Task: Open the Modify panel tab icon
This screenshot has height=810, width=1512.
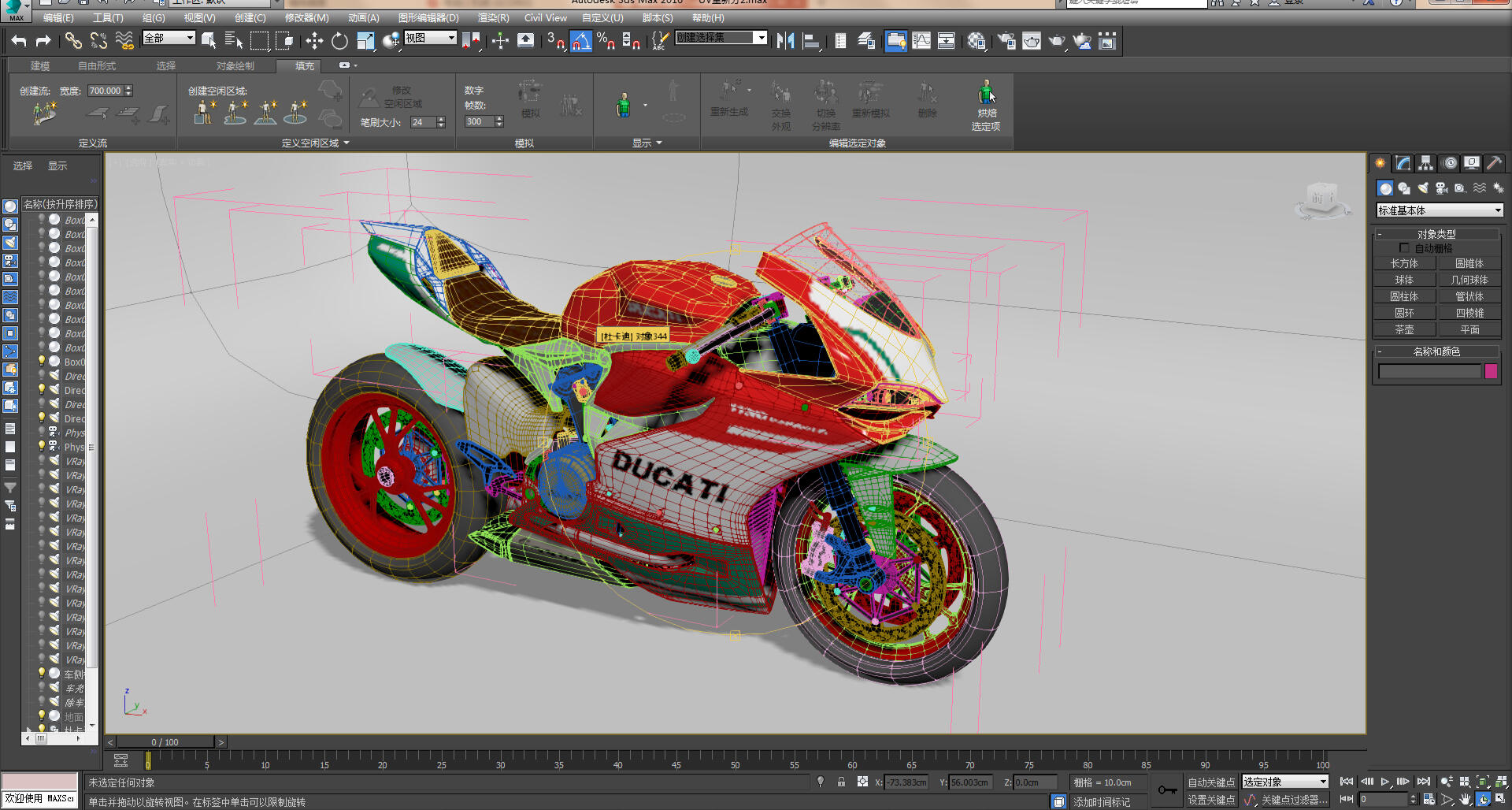Action: tap(1403, 163)
